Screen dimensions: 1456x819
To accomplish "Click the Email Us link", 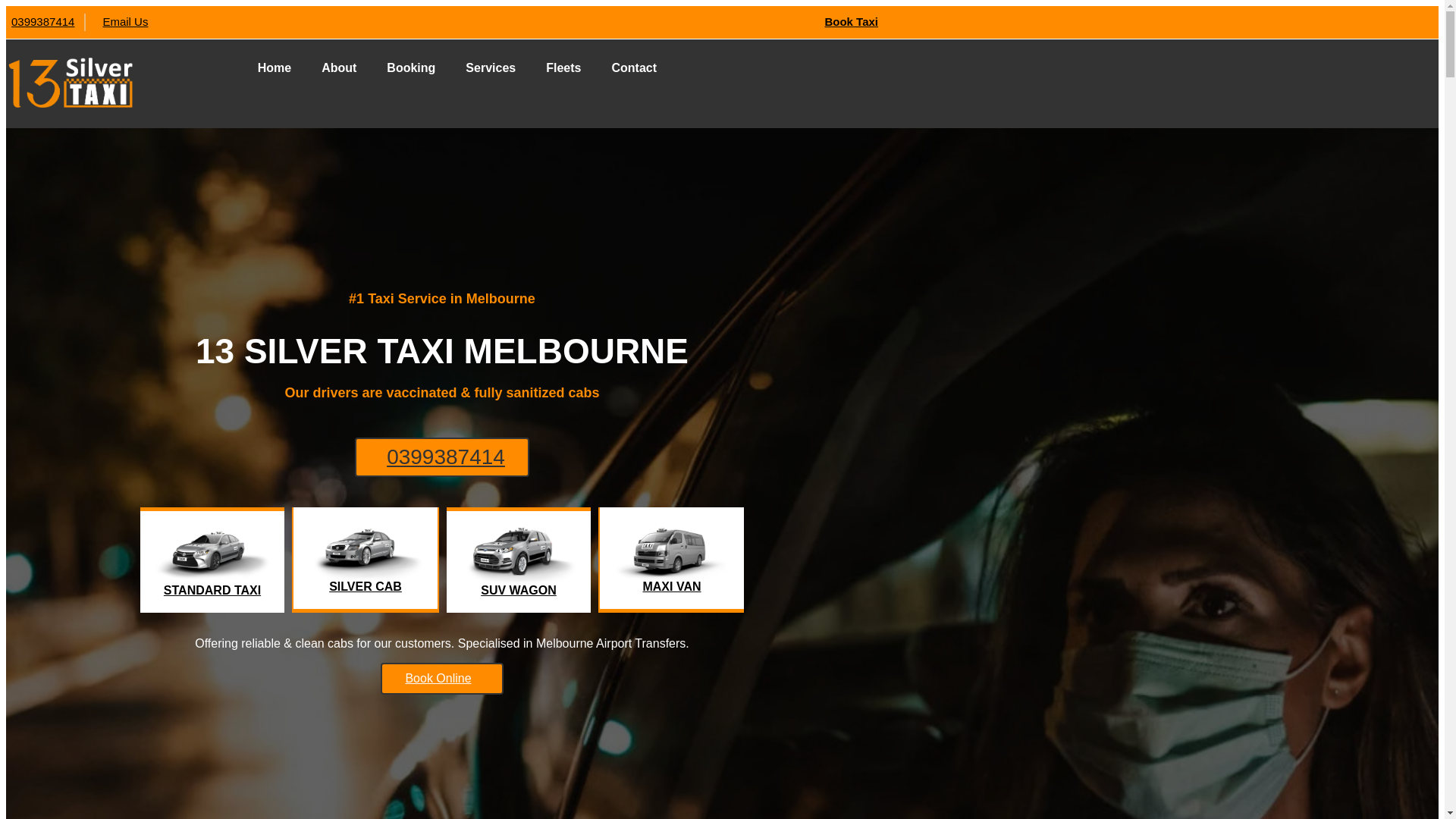I will [x=125, y=22].
